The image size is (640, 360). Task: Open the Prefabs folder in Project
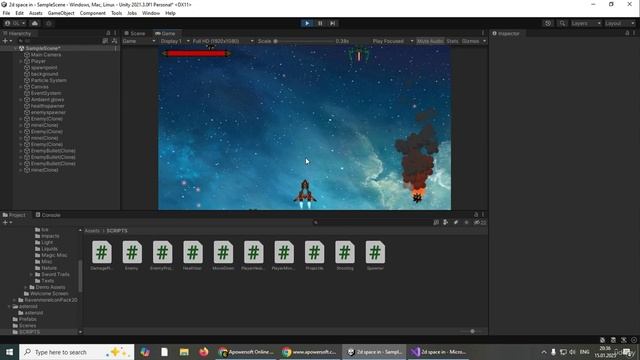pos(28,319)
